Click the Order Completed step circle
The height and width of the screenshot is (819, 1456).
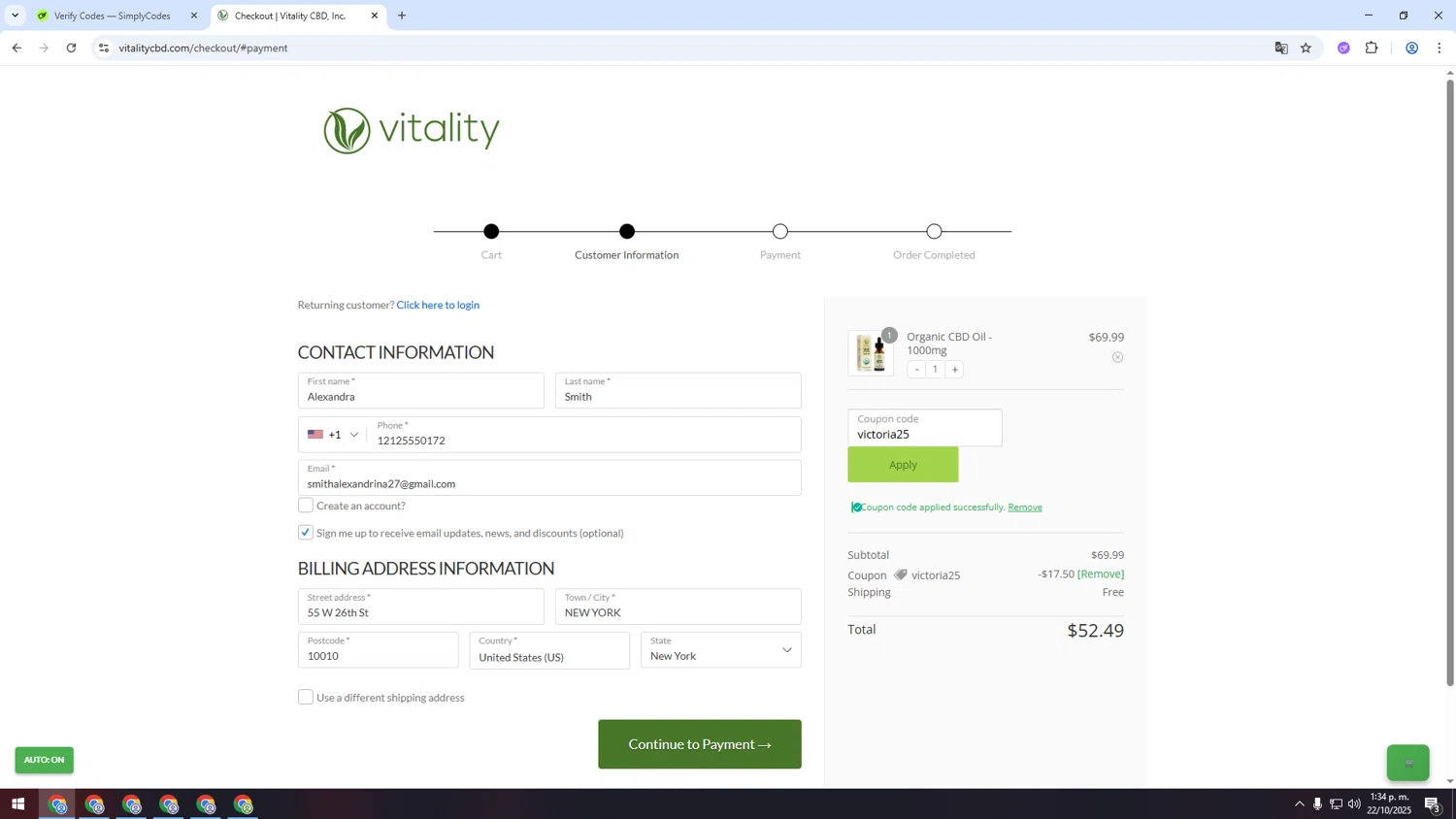pos(934,232)
